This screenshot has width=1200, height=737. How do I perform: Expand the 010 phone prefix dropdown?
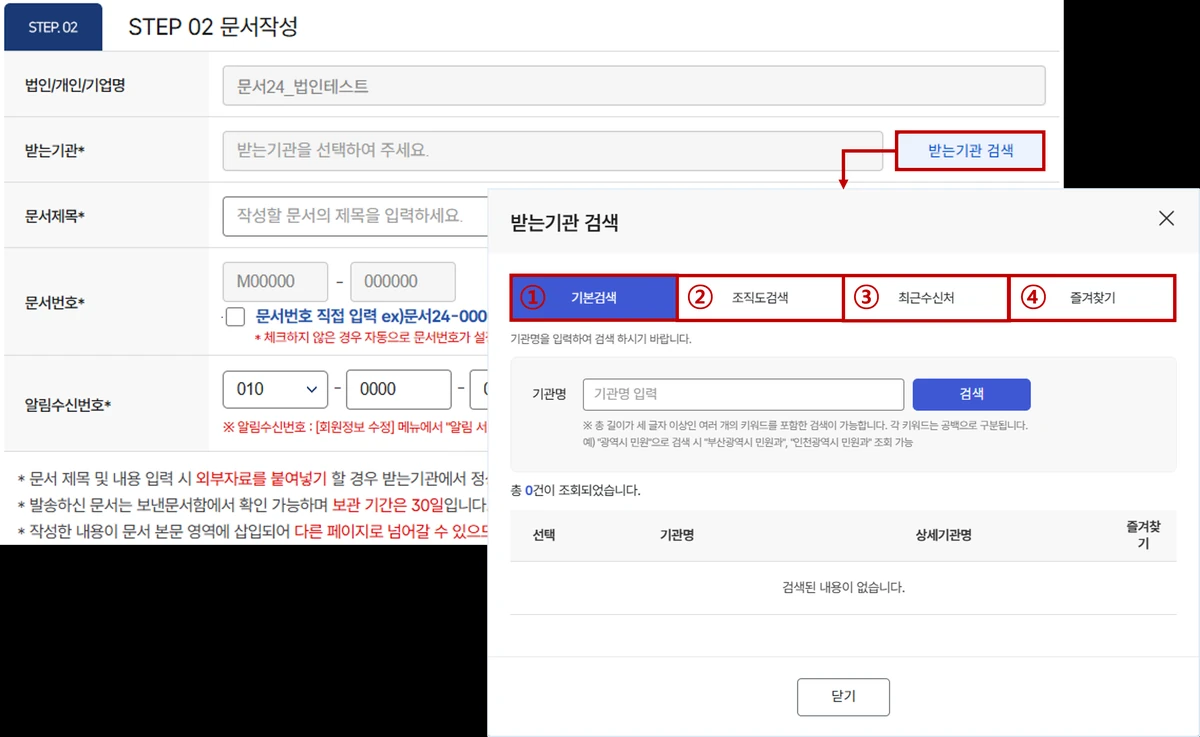click(275, 389)
